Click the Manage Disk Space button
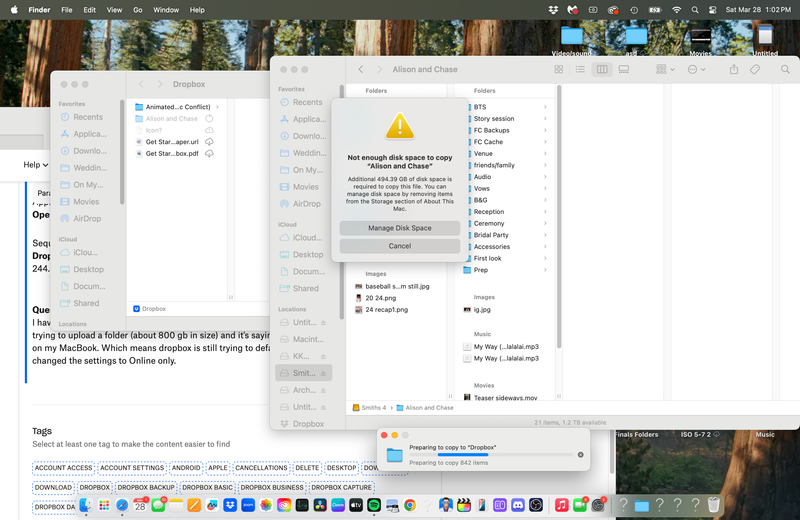Screen dimensions: 800x520 [399, 228]
